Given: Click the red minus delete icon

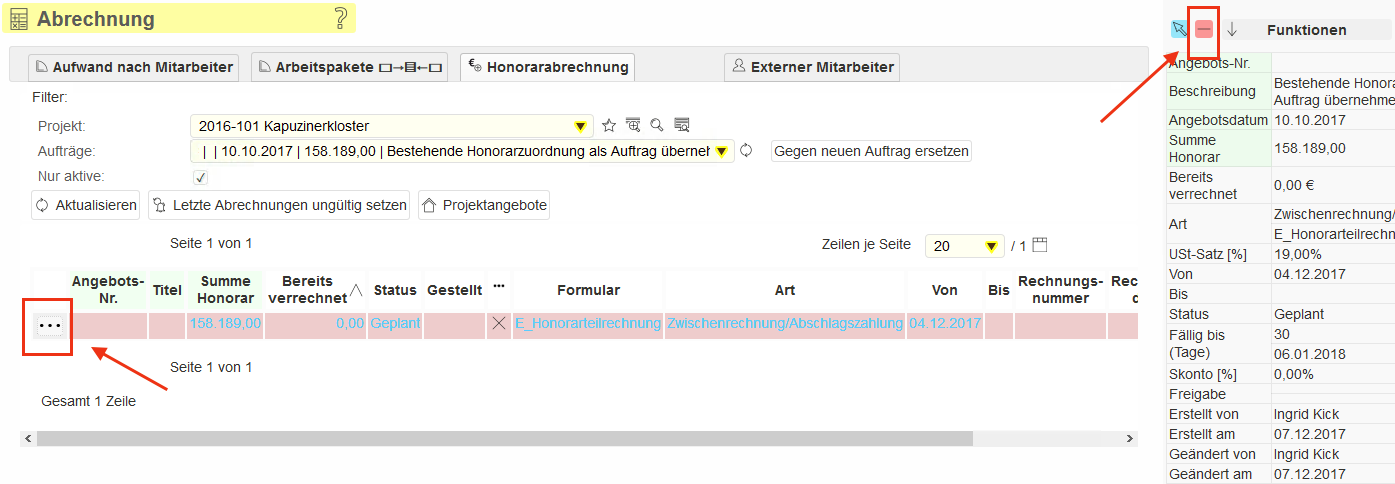Looking at the screenshot, I should click(1204, 30).
